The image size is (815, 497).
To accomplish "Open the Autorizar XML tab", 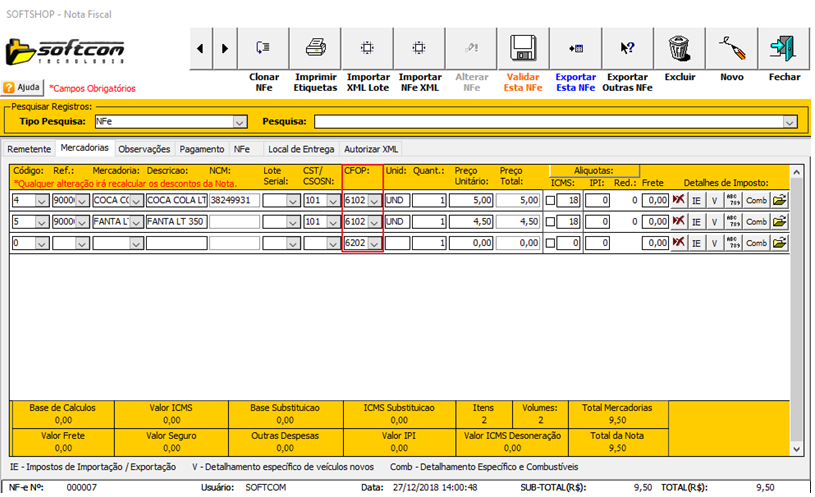I will pyautogui.click(x=370, y=149).
